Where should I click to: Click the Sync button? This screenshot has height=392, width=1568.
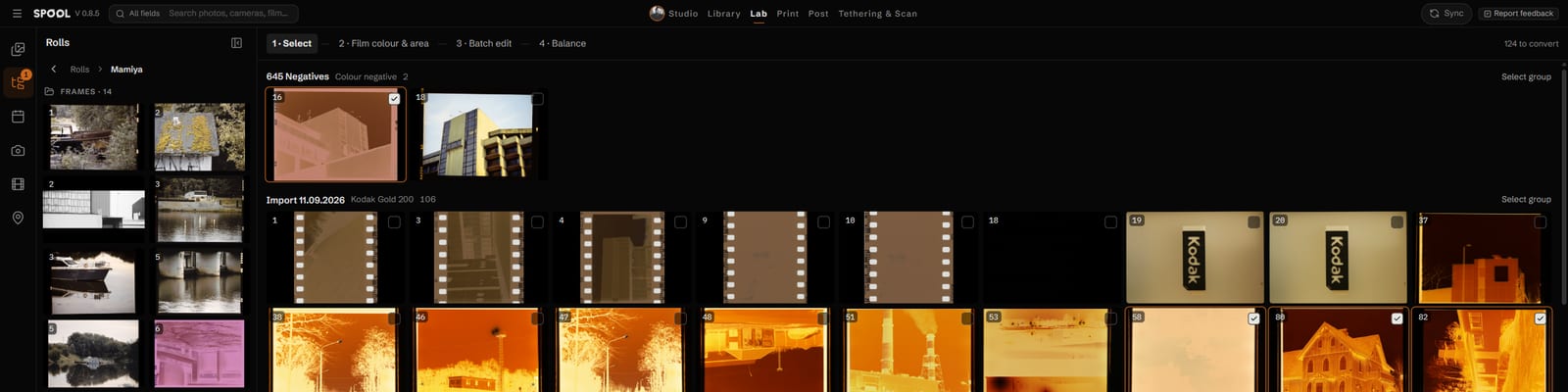click(x=1446, y=14)
